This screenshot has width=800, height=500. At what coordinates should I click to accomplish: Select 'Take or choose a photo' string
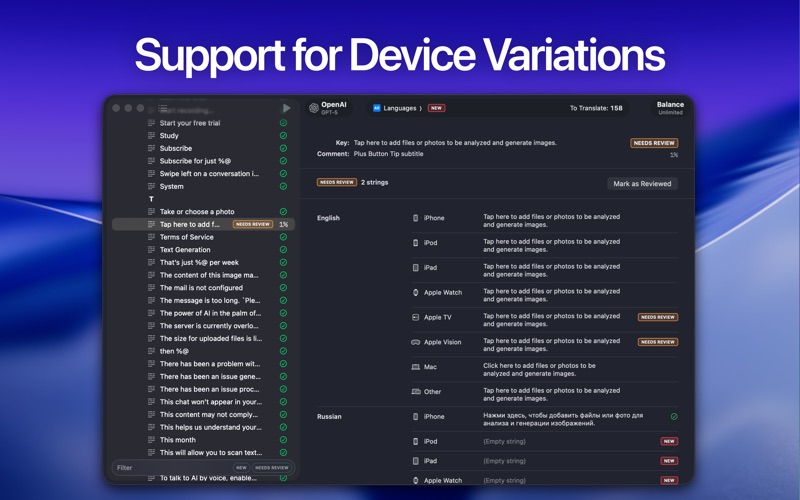[x=203, y=212]
